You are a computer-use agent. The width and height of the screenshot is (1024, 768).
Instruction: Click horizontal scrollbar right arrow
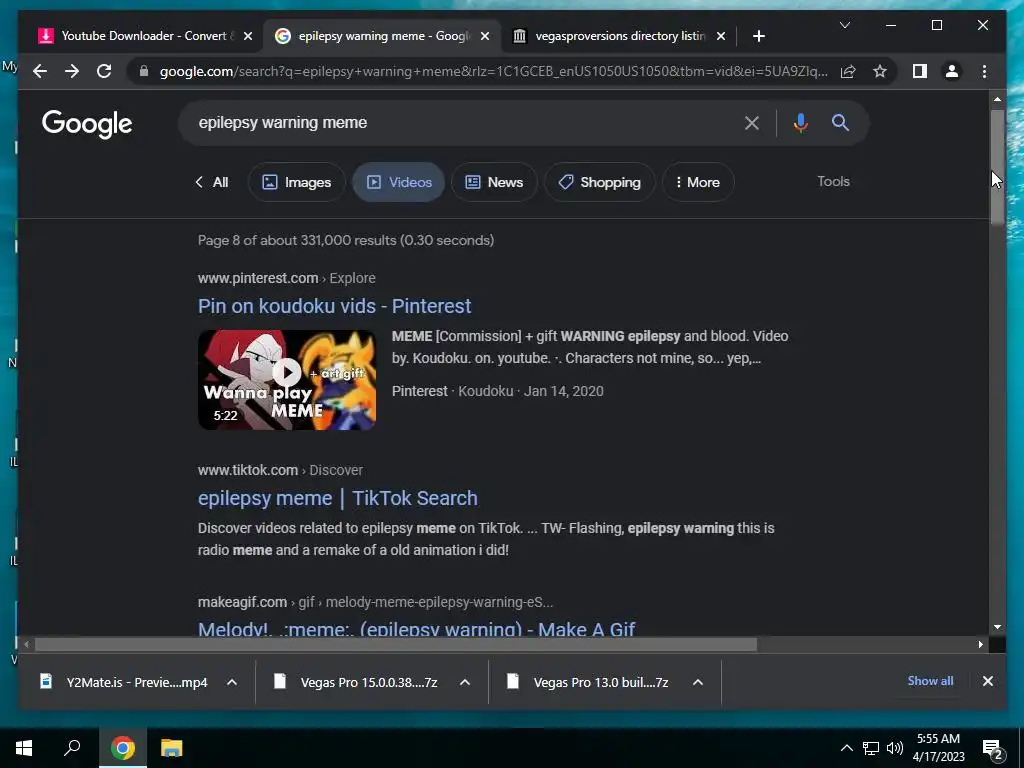980,645
